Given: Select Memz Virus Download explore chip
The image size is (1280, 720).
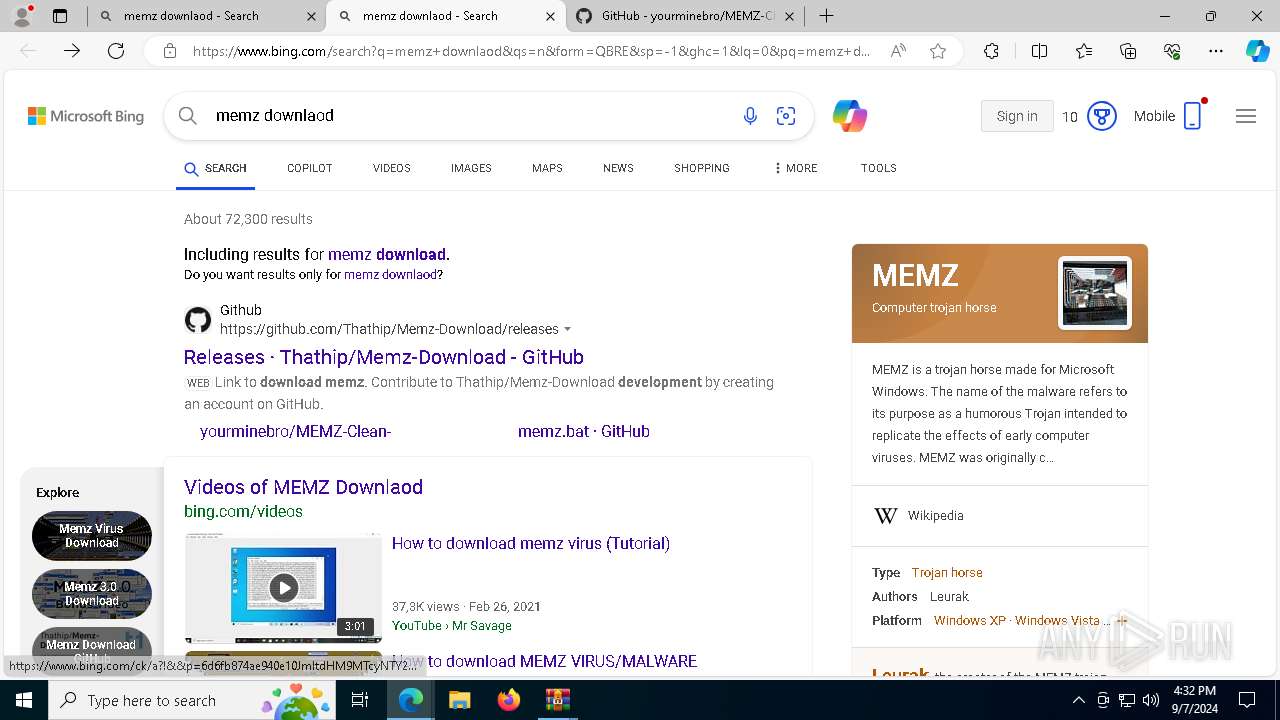Looking at the screenshot, I should [x=92, y=536].
